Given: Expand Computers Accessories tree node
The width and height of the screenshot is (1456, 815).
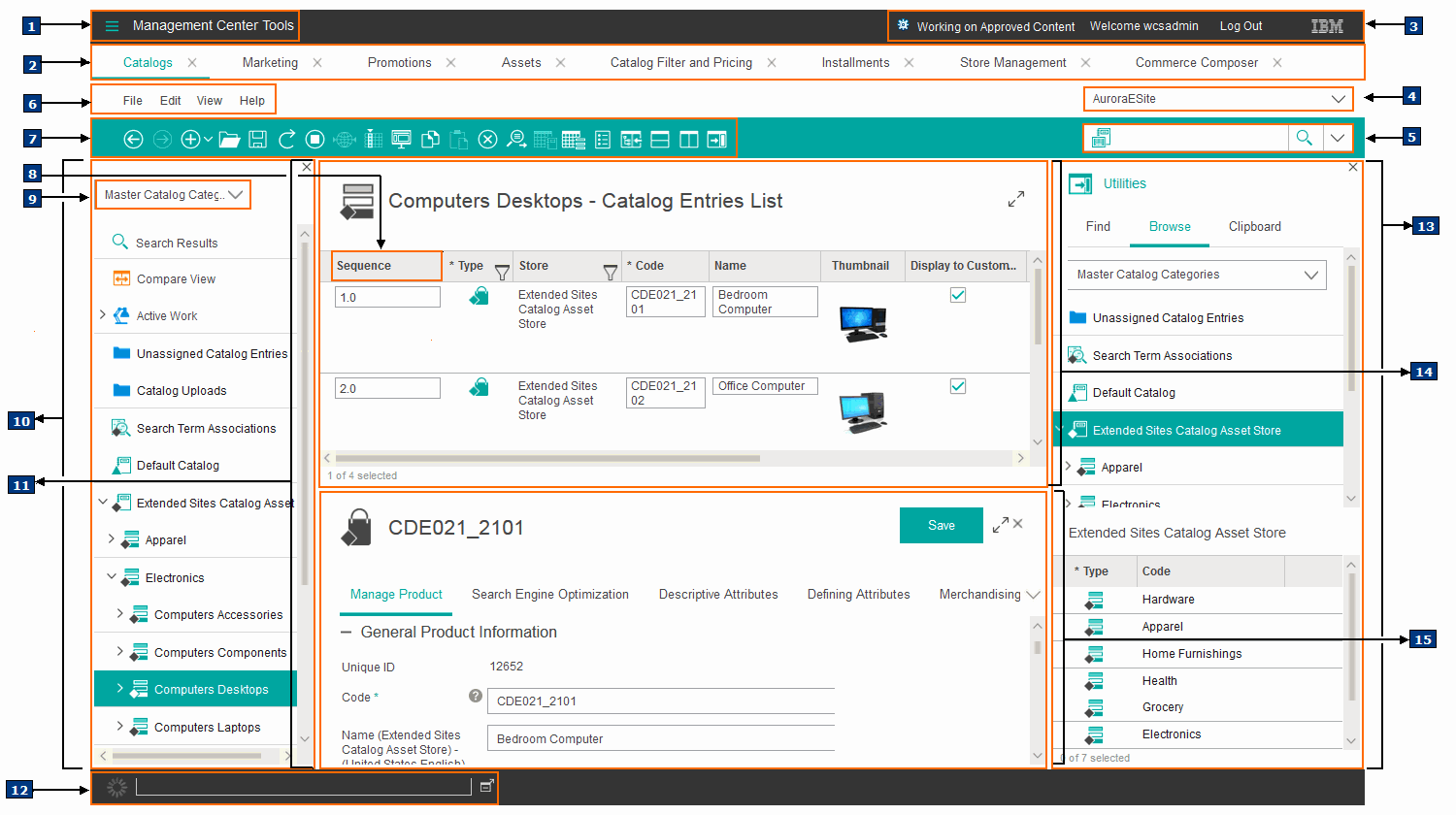Looking at the screenshot, I should click(120, 613).
